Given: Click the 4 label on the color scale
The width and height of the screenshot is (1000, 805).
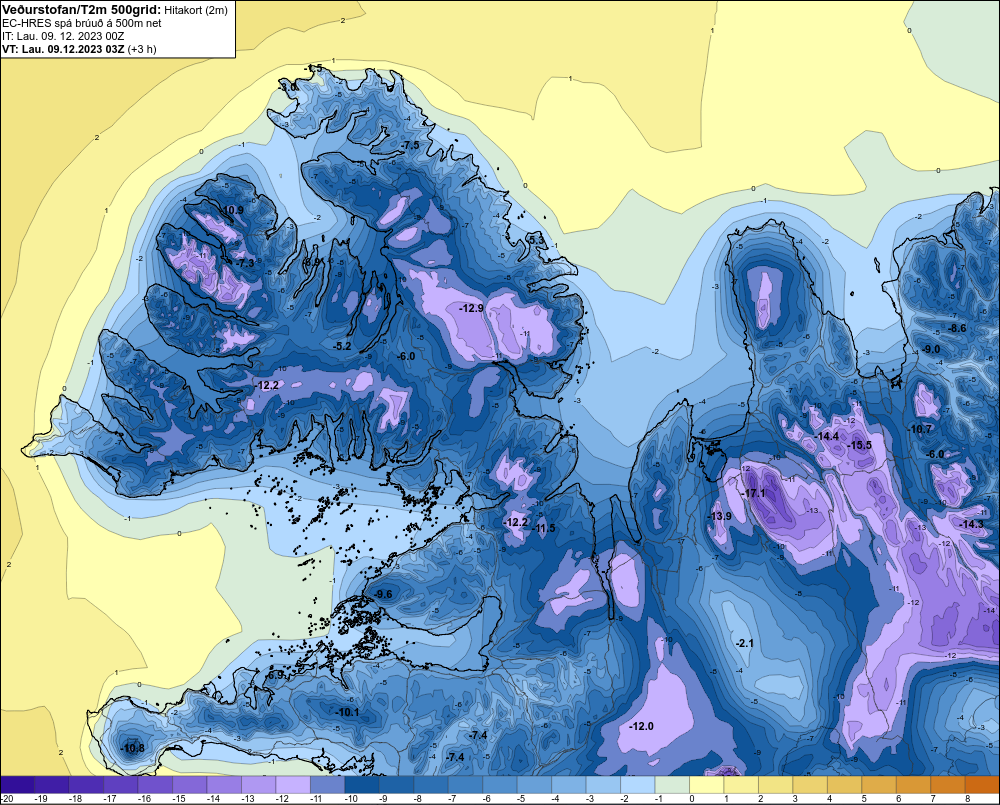Looking at the screenshot, I should point(829,799).
